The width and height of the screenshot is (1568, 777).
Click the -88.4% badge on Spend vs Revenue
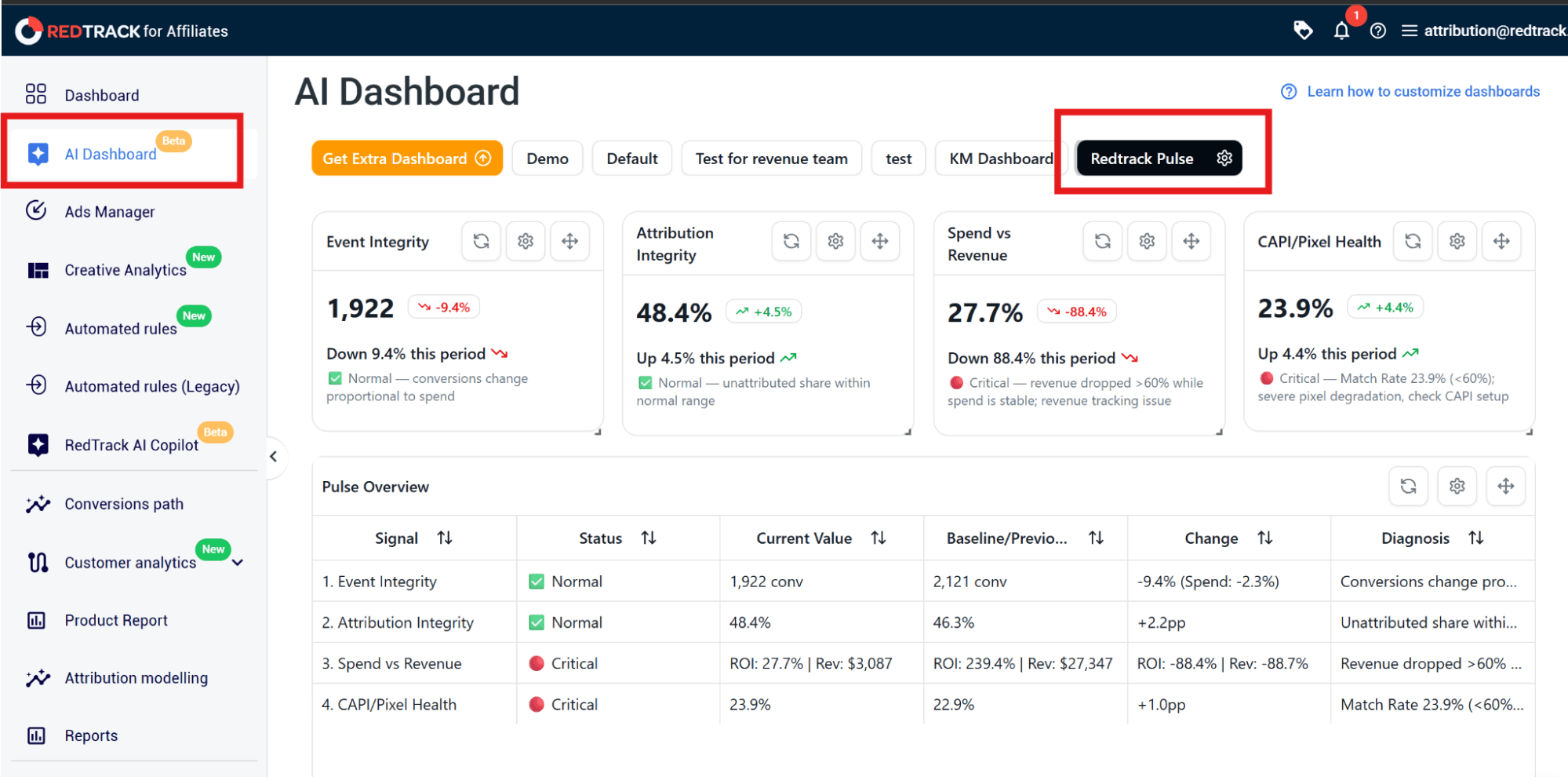(1076, 312)
